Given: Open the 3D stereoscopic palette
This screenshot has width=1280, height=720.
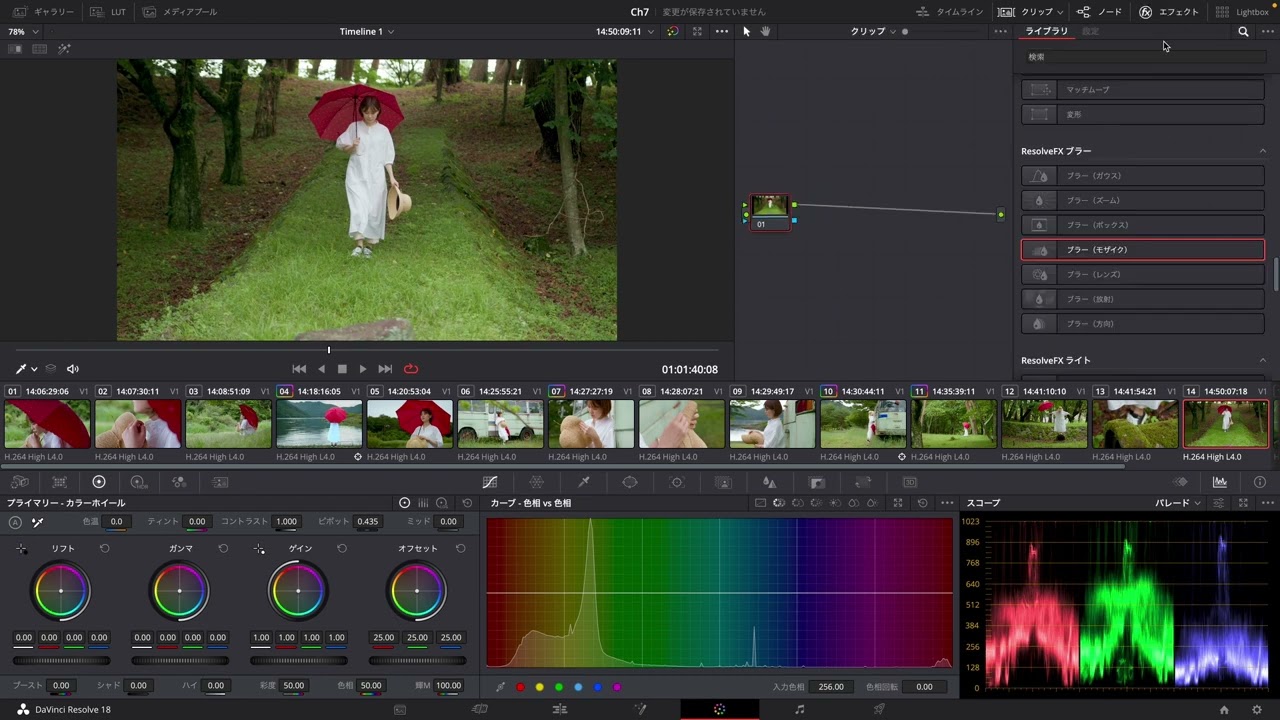Looking at the screenshot, I should tap(910, 482).
